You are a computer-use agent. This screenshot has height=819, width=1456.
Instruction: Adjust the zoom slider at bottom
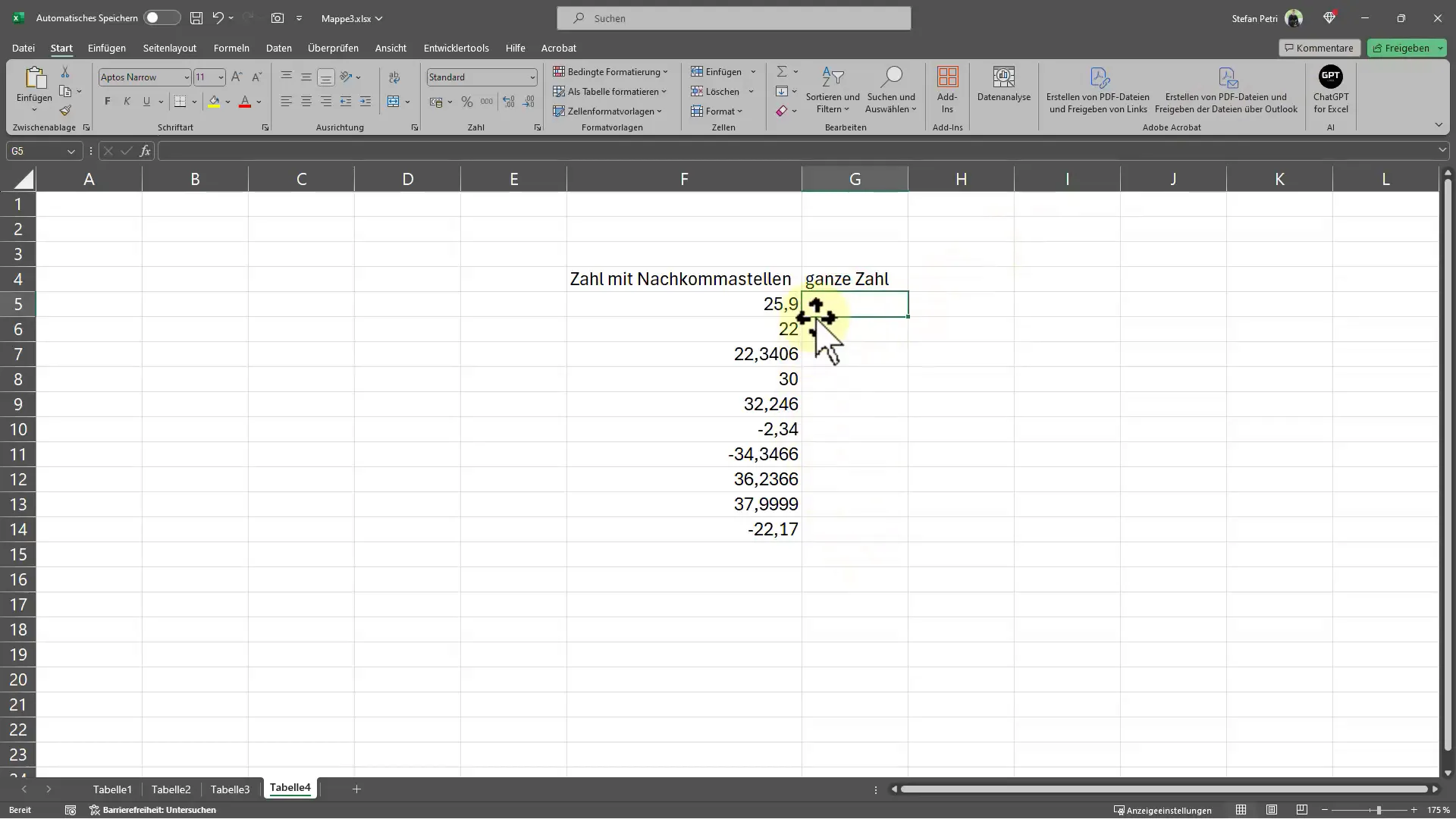(x=1383, y=810)
